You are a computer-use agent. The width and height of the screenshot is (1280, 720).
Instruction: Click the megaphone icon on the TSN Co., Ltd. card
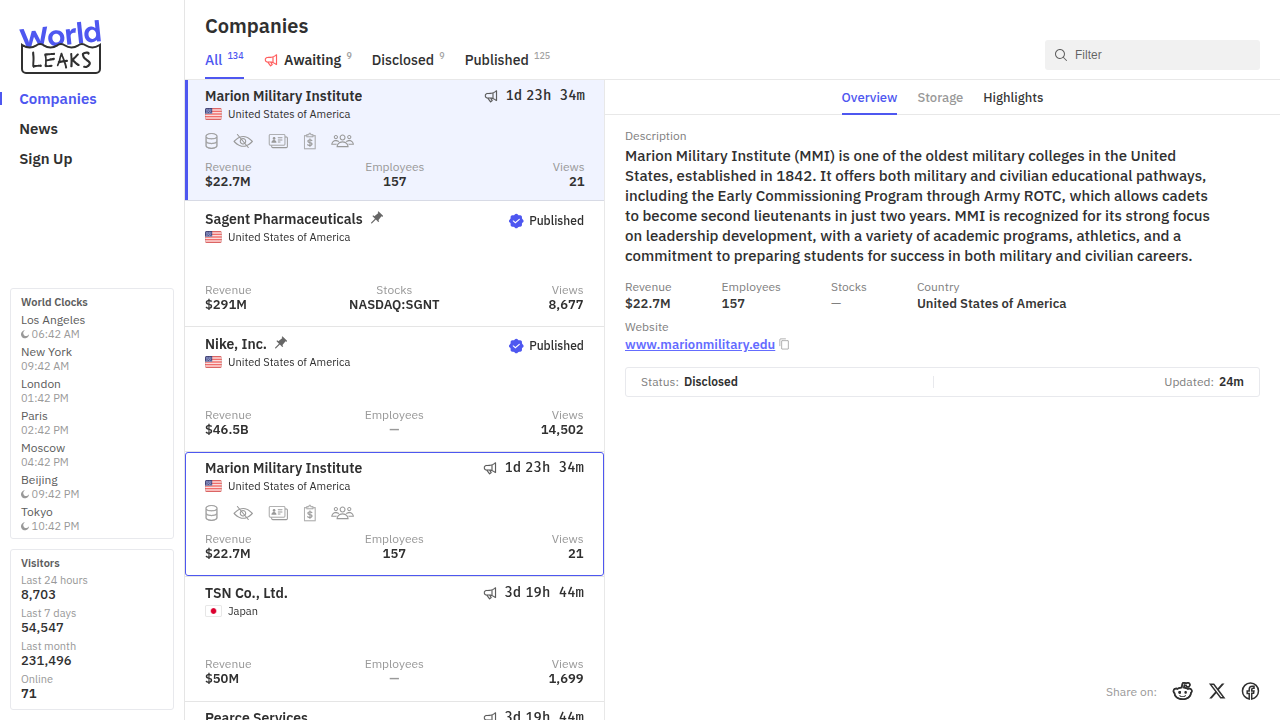[x=490, y=593]
